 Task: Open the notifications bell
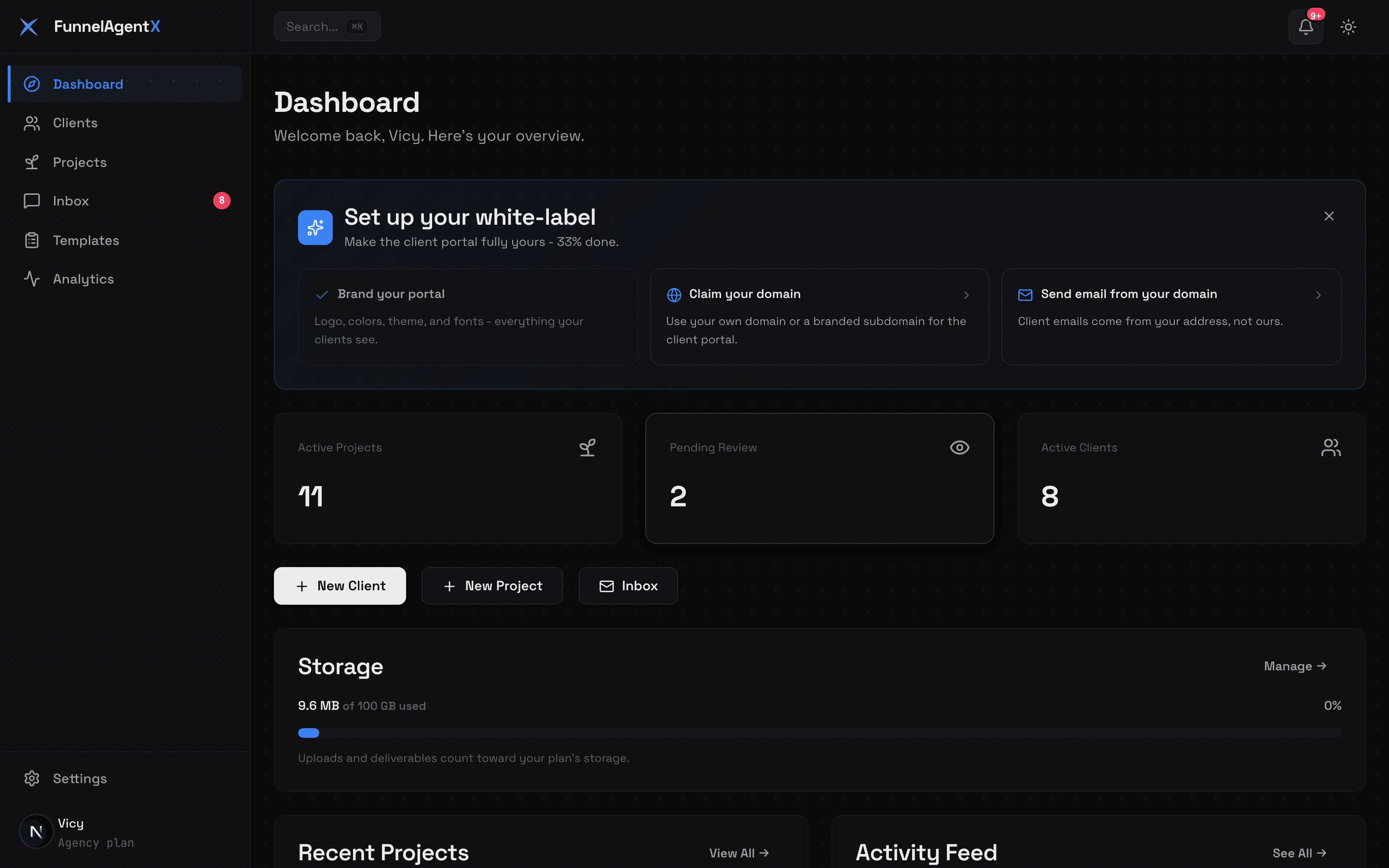[x=1306, y=27]
